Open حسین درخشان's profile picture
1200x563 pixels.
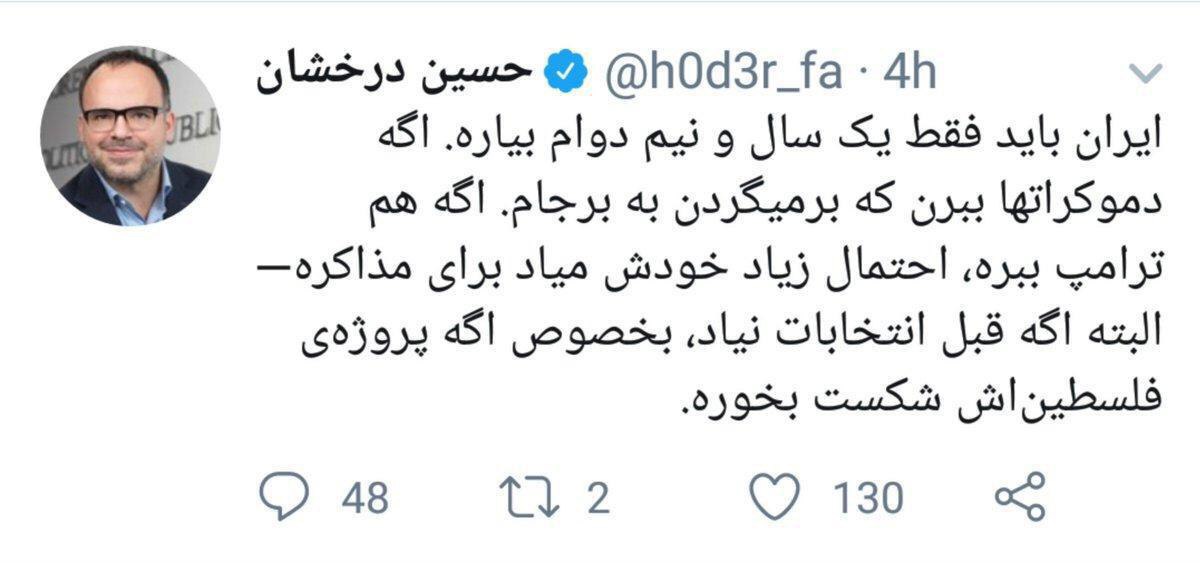coord(130,135)
